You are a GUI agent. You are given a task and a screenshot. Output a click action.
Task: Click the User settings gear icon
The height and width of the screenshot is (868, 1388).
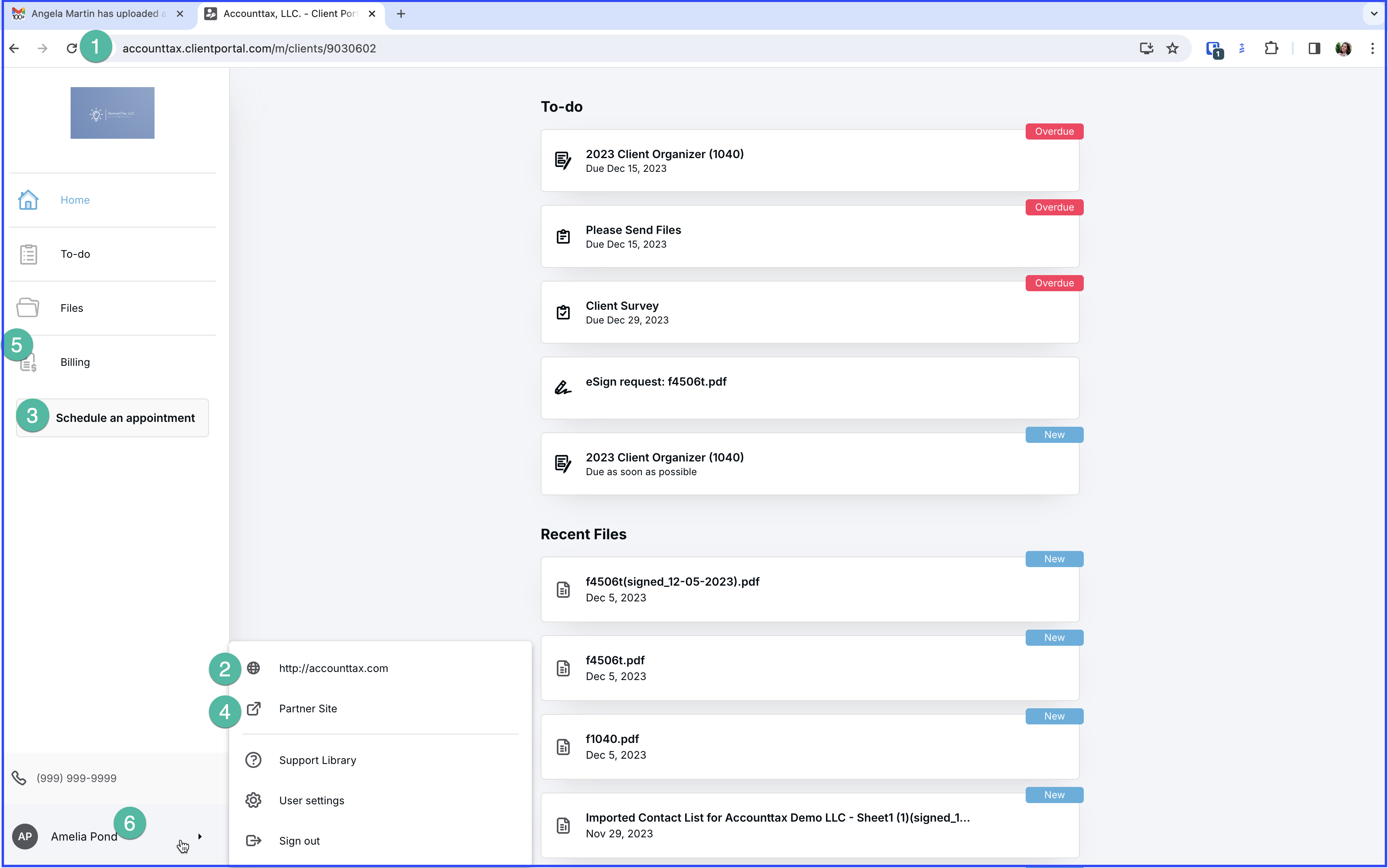[253, 800]
